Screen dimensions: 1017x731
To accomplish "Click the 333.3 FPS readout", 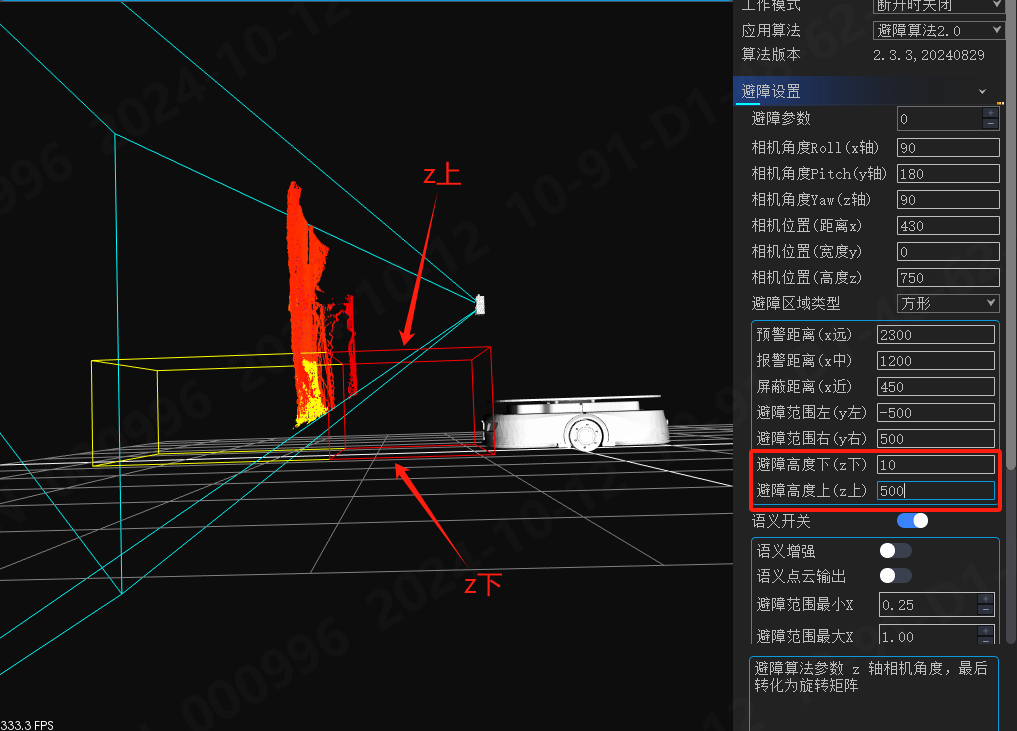I will point(27,725).
